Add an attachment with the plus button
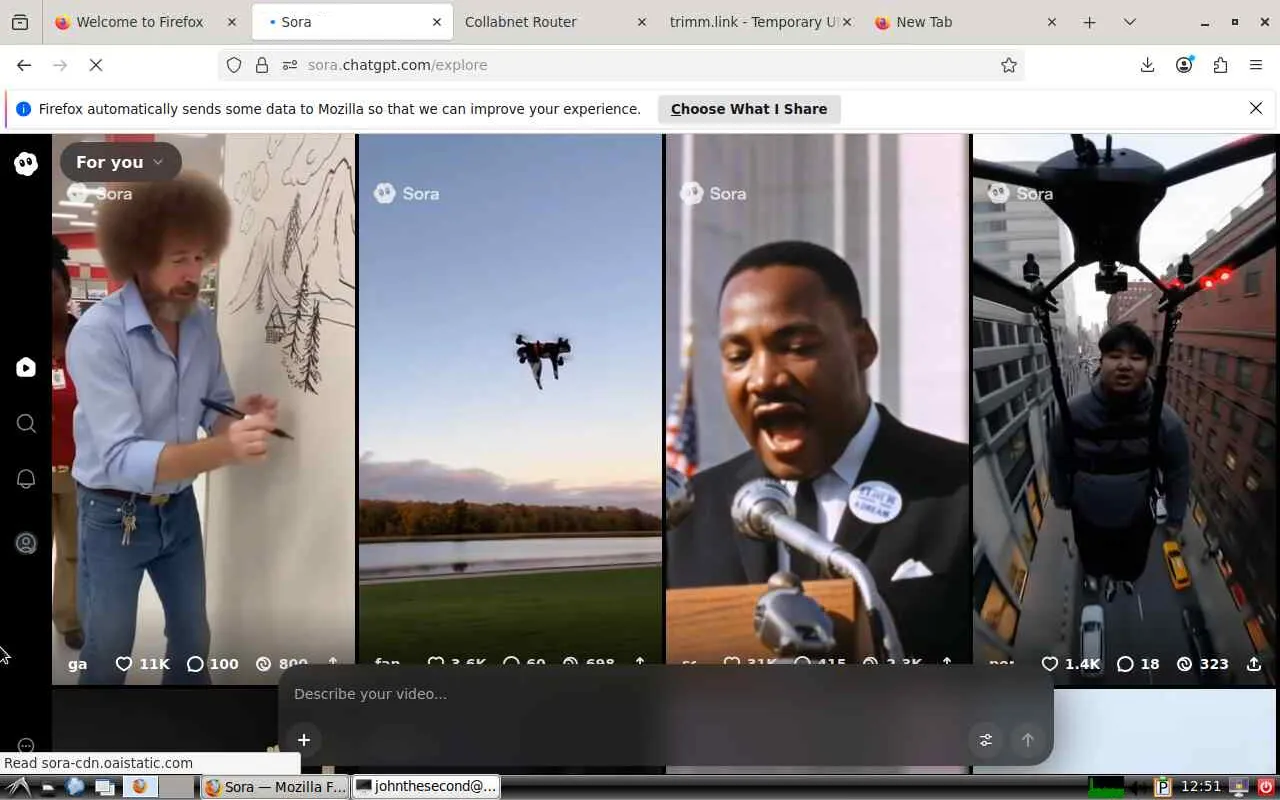Viewport: 1280px width, 800px height. click(304, 740)
